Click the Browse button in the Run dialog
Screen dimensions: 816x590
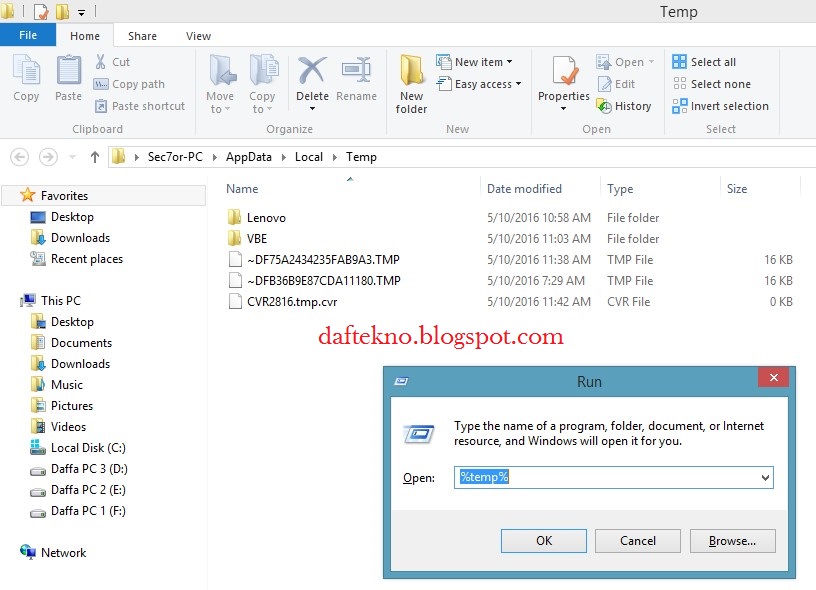pyautogui.click(x=732, y=540)
